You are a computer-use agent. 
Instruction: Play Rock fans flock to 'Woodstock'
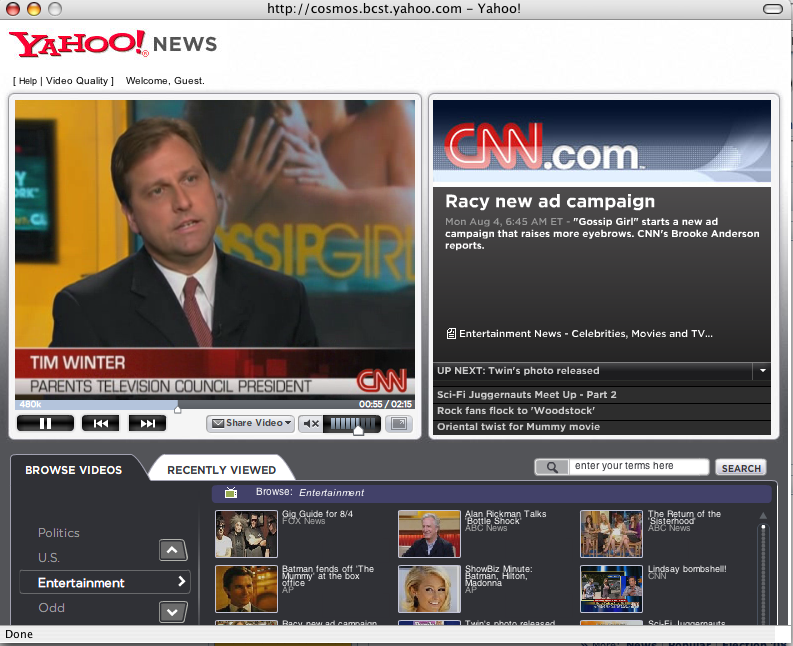pyautogui.click(x=602, y=411)
